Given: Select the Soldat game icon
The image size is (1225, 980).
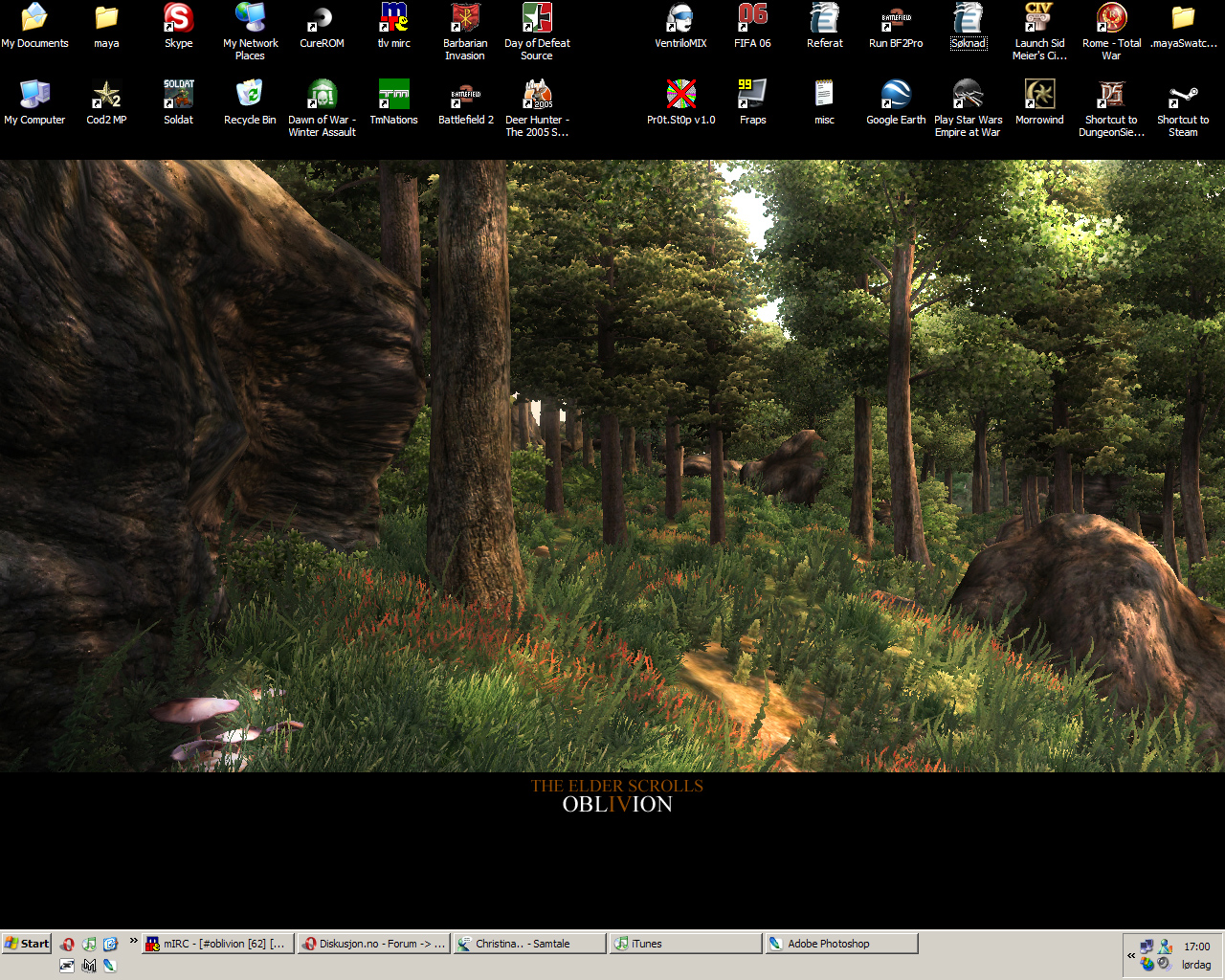Looking at the screenshot, I should coord(178,102).
